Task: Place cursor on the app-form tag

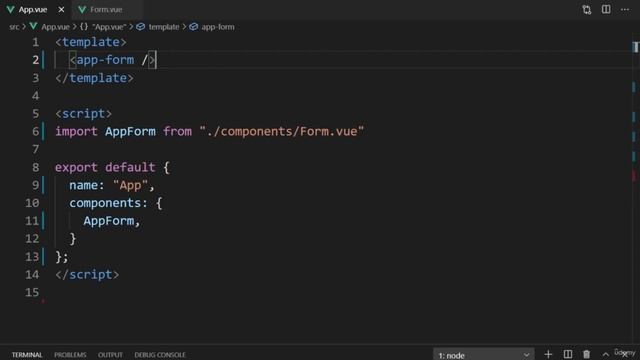Action: (x=105, y=60)
